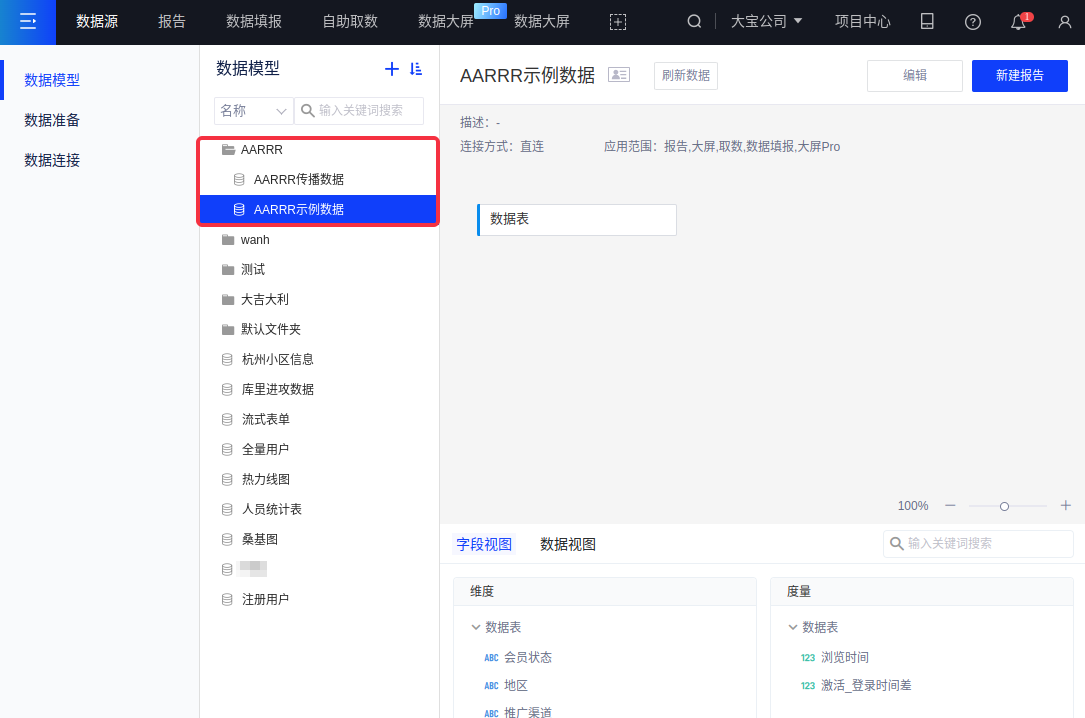Click the sort icon in data model panel
Image resolution: width=1085 pixels, height=718 pixels.
pyautogui.click(x=417, y=69)
